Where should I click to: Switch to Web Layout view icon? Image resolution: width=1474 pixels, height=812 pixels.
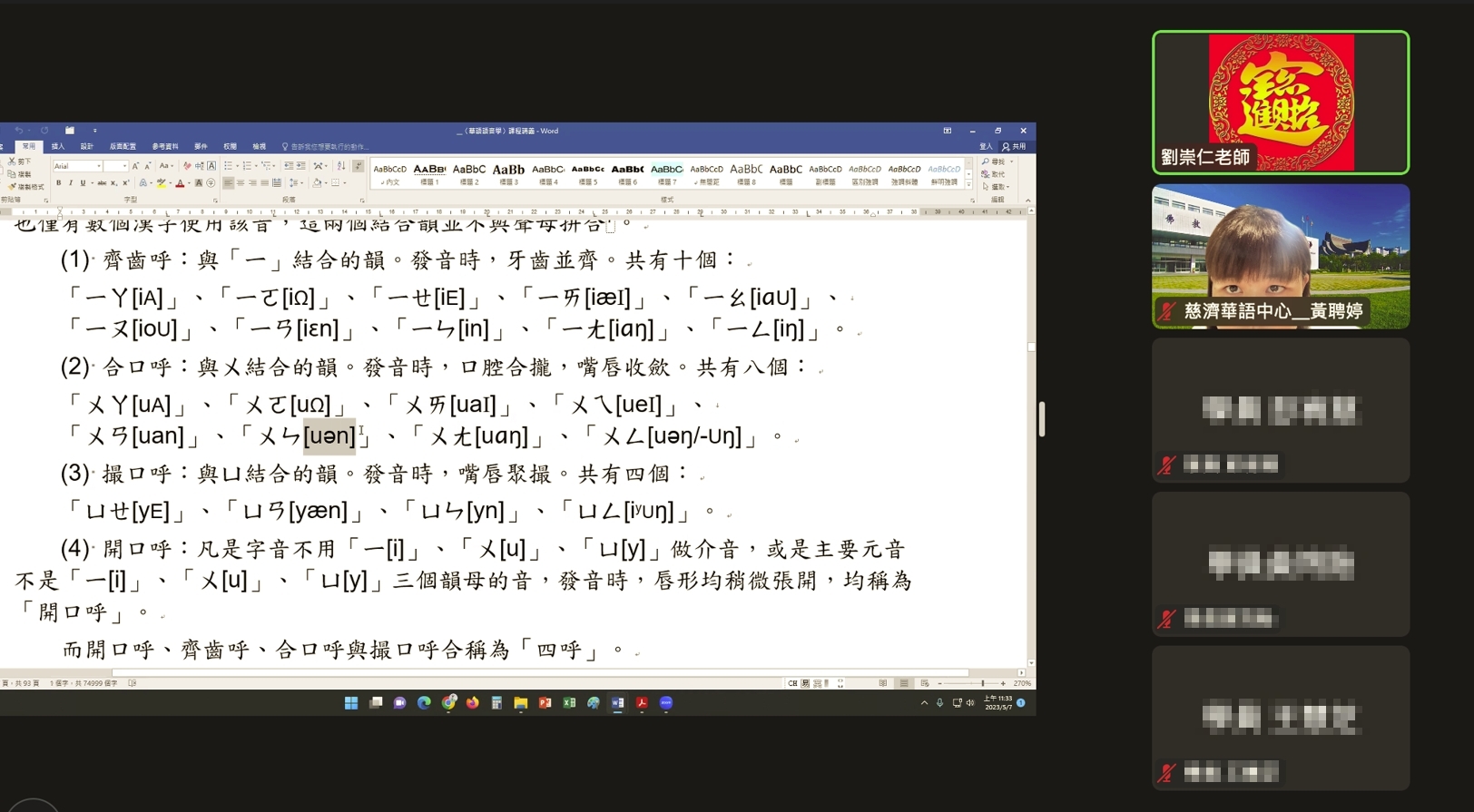coord(925,683)
